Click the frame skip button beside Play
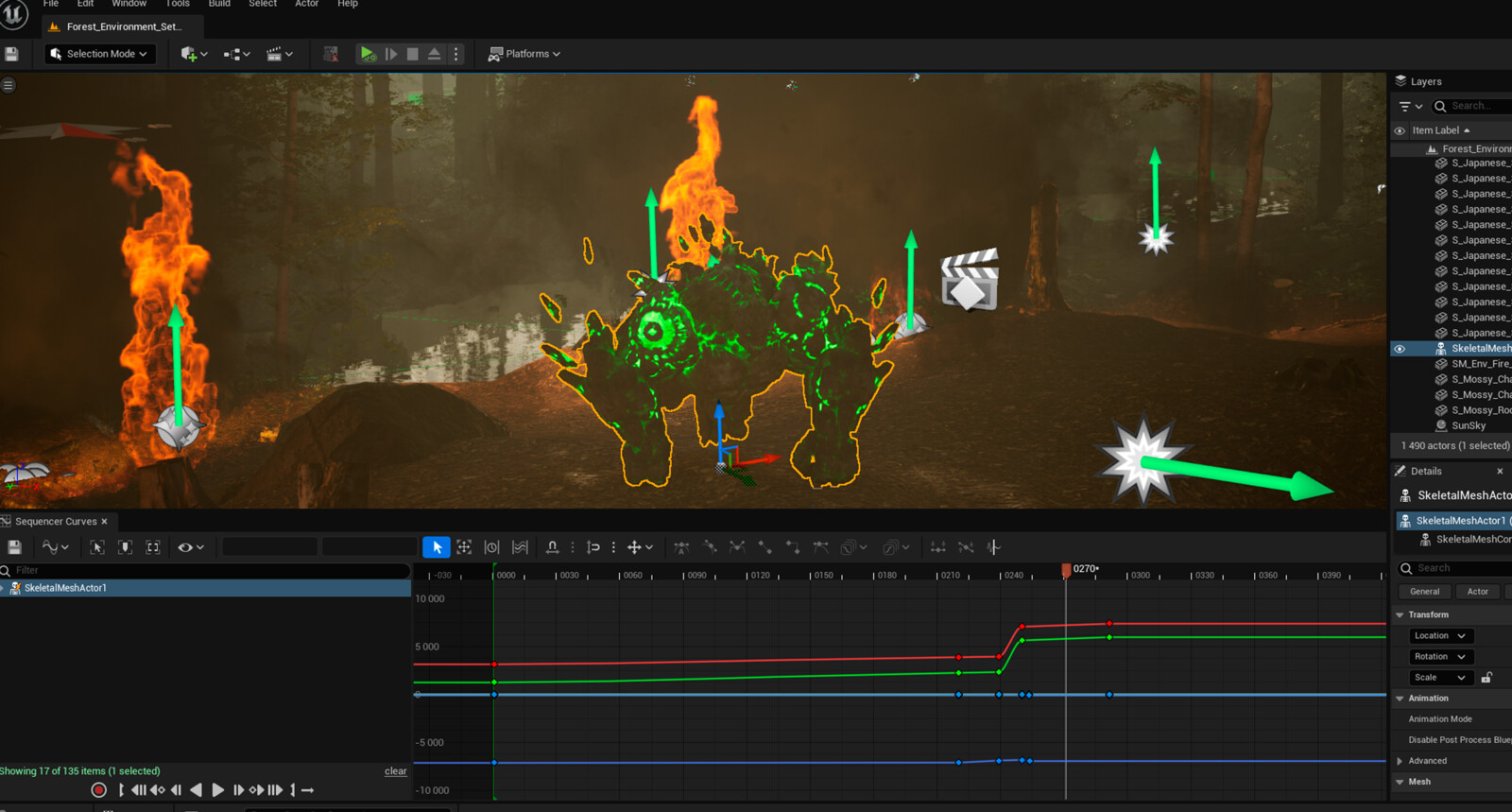The height and width of the screenshot is (812, 1512). 391,54
